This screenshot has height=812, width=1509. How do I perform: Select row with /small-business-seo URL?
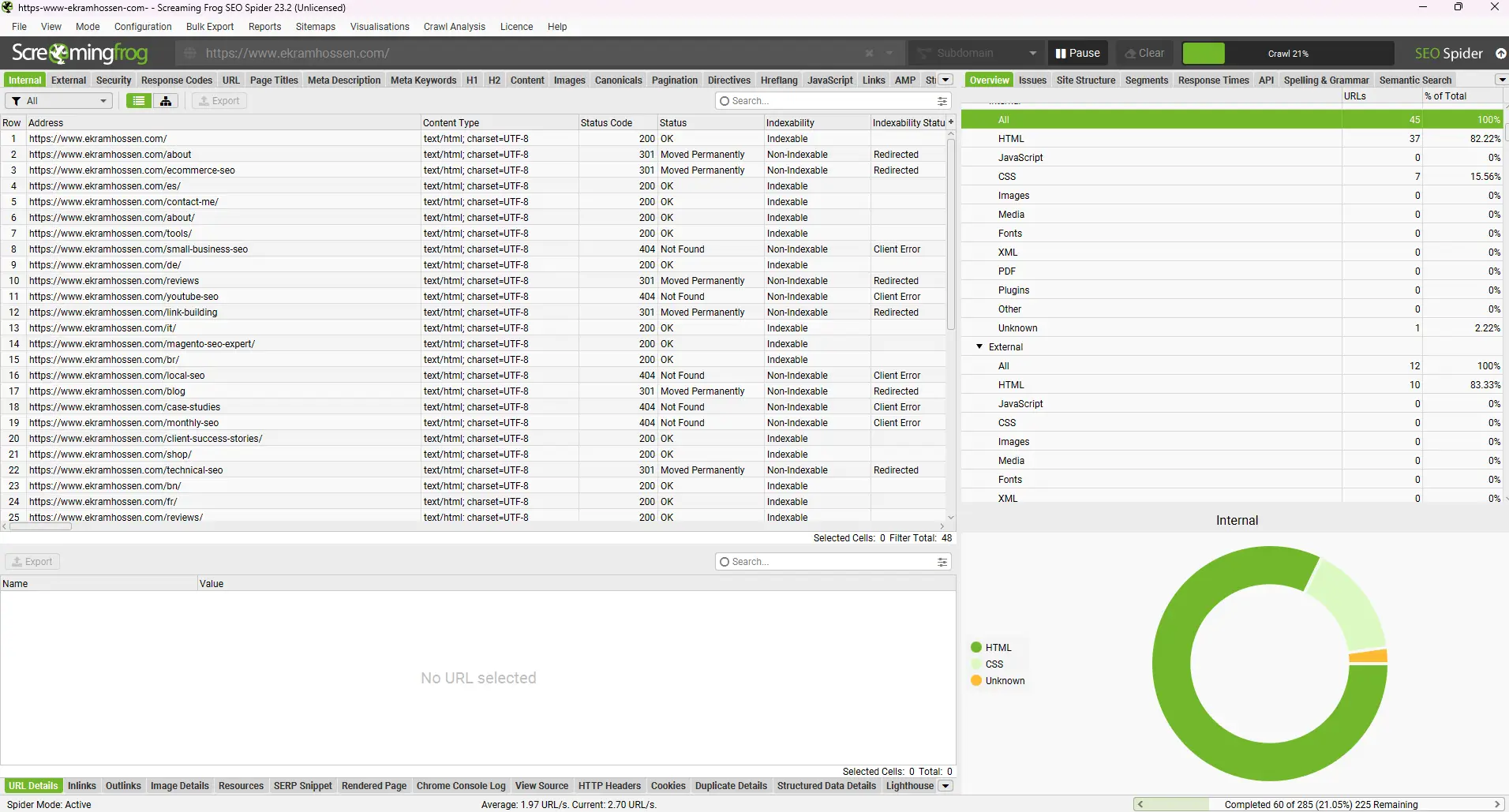[474, 249]
